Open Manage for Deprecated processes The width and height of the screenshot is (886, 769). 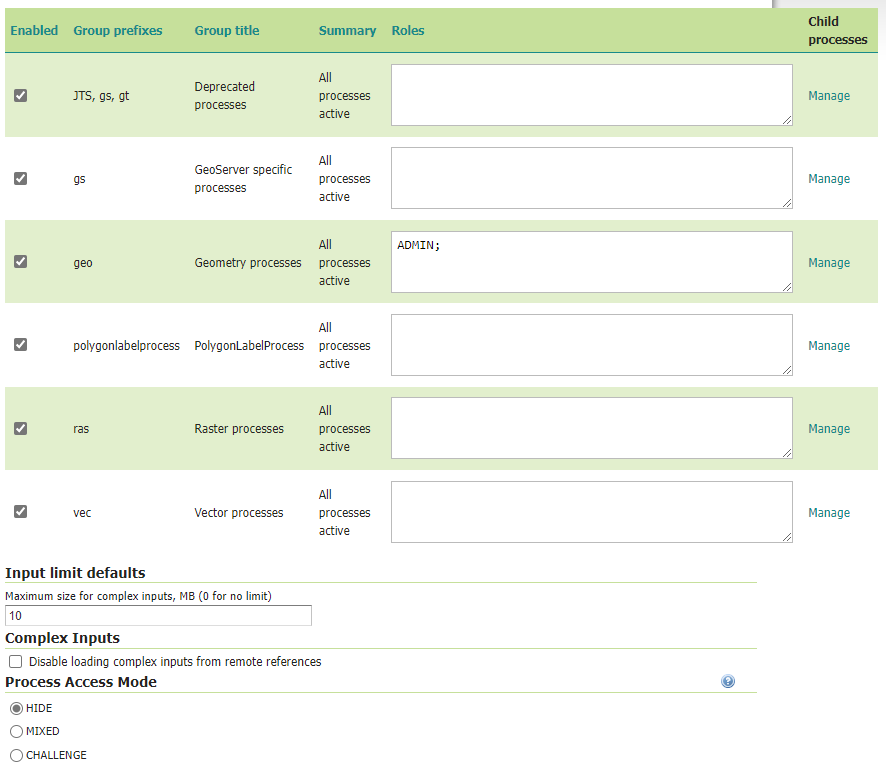pyautogui.click(x=829, y=96)
